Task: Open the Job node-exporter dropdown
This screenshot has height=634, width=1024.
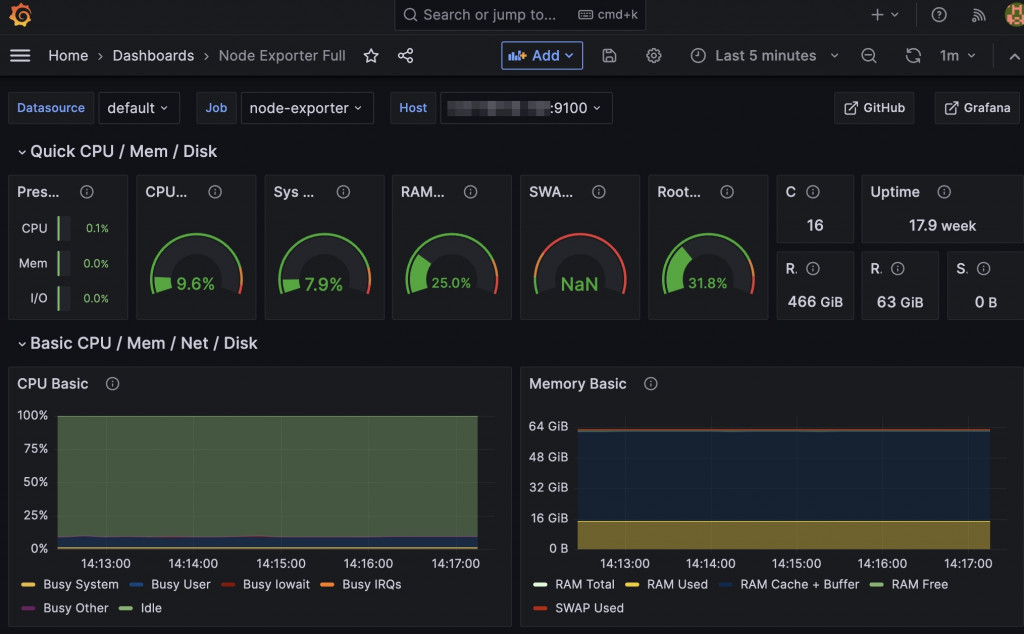Action: (x=307, y=108)
